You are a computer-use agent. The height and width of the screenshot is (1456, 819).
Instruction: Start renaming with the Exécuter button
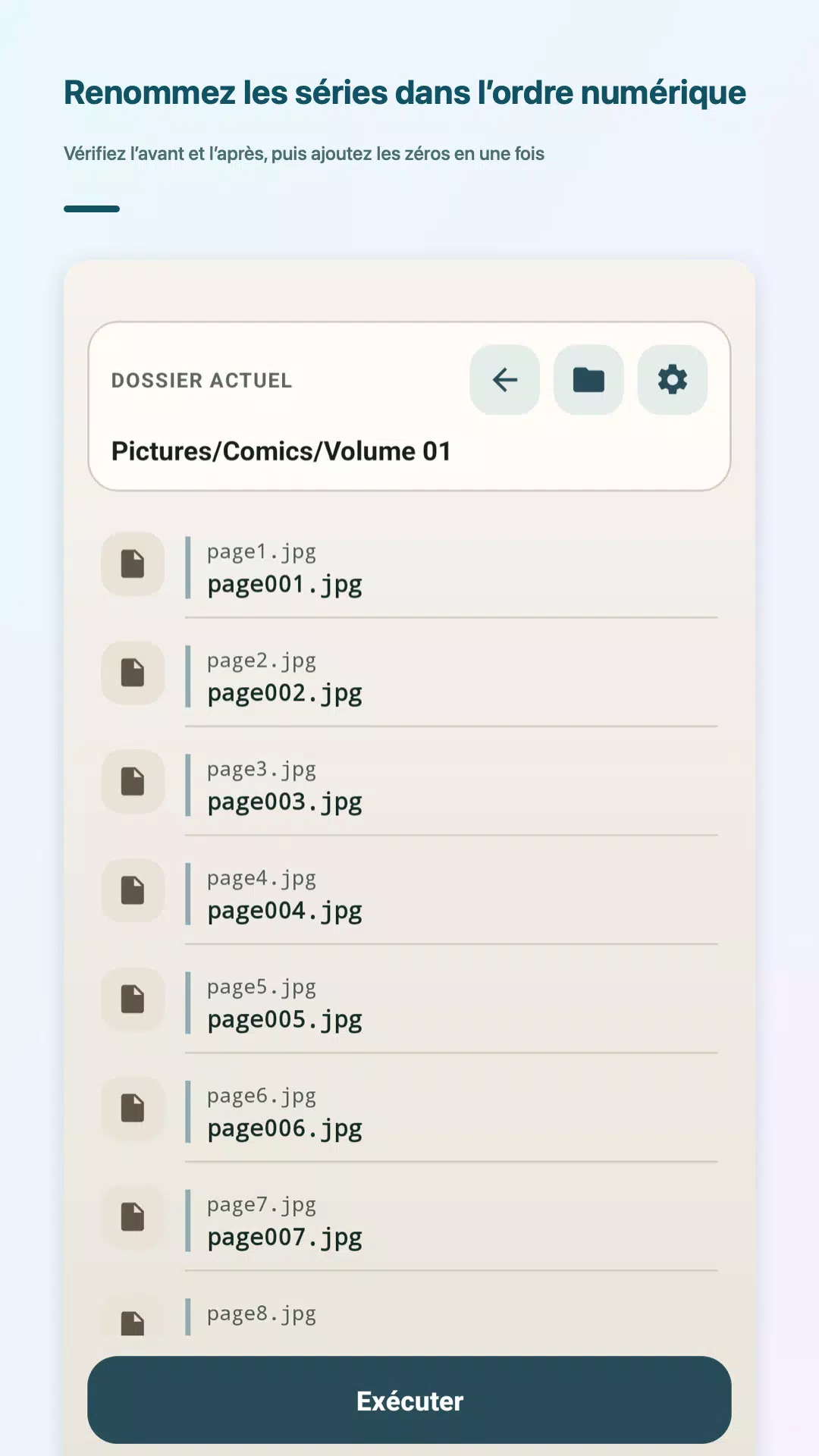409,1400
